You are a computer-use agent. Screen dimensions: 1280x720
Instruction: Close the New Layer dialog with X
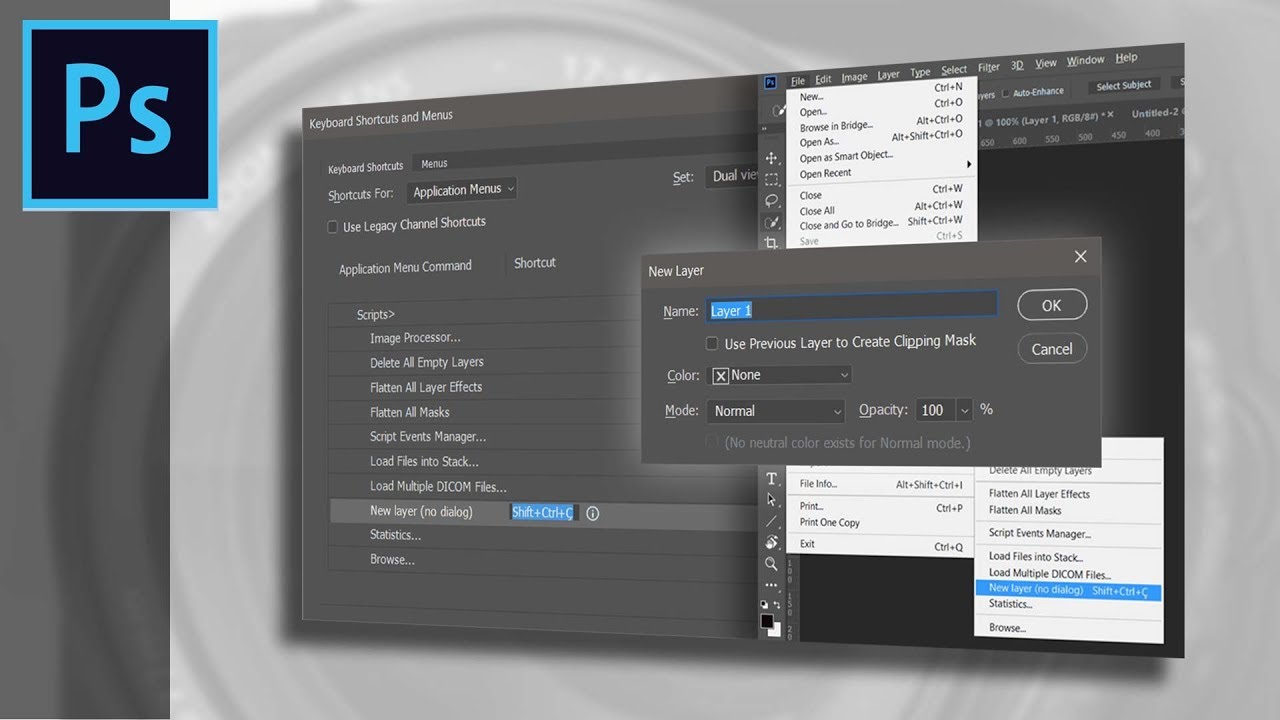(x=1080, y=257)
